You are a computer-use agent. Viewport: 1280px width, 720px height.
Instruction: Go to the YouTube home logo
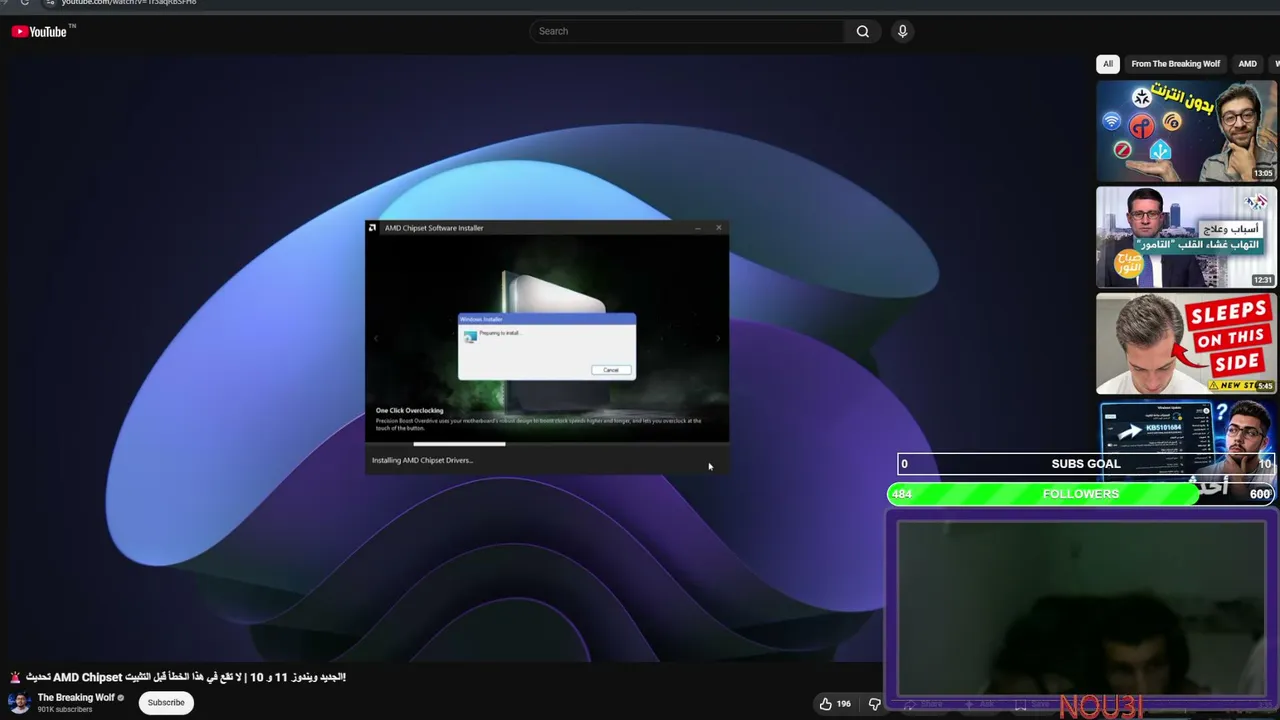tap(39, 32)
